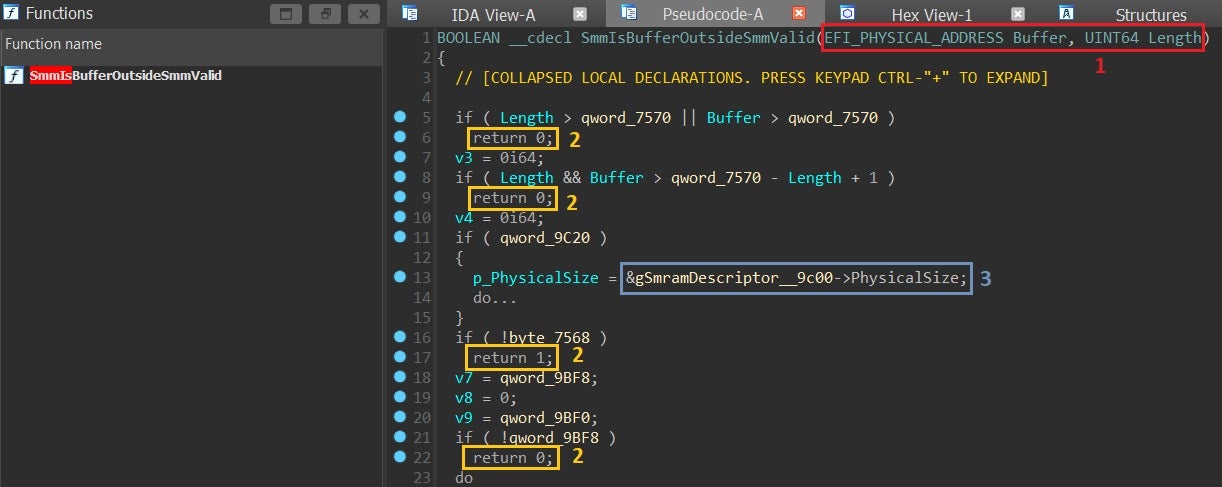
Task: Click the IDA View-A tab icon
Action: click(409, 13)
